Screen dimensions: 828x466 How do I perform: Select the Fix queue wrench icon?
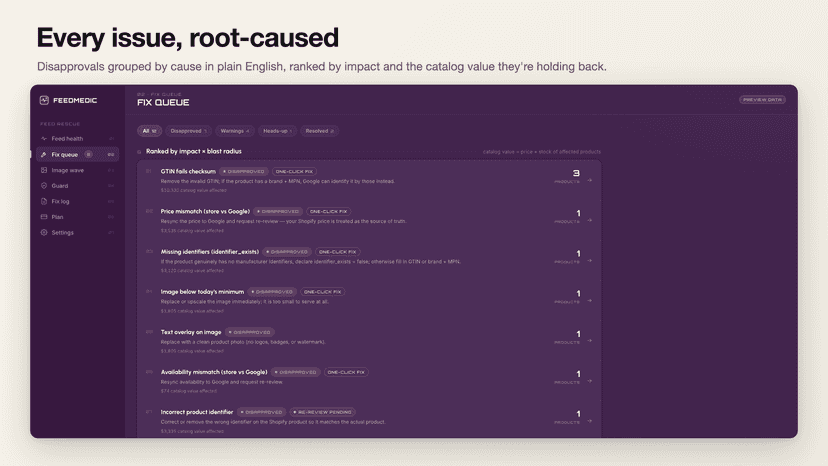(x=44, y=155)
